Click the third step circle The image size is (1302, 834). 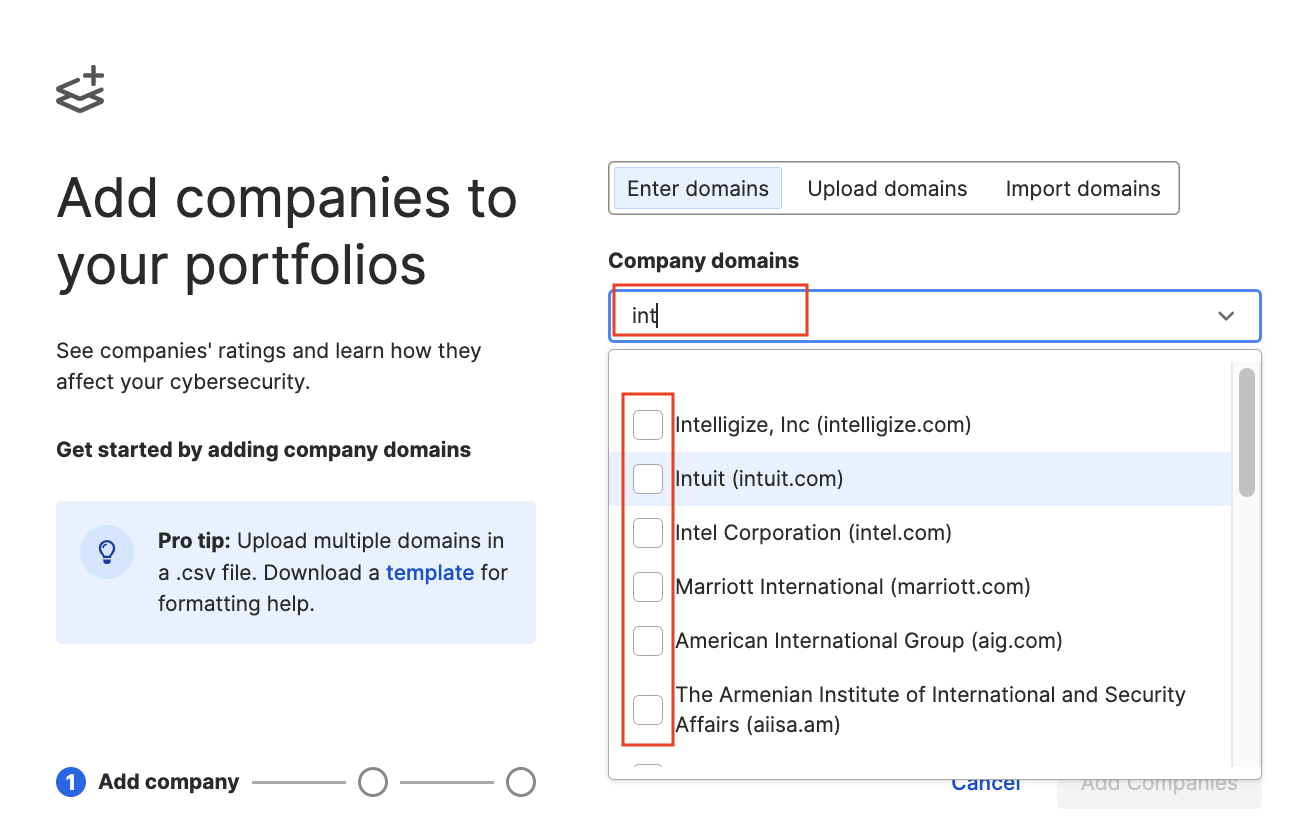[x=521, y=782]
